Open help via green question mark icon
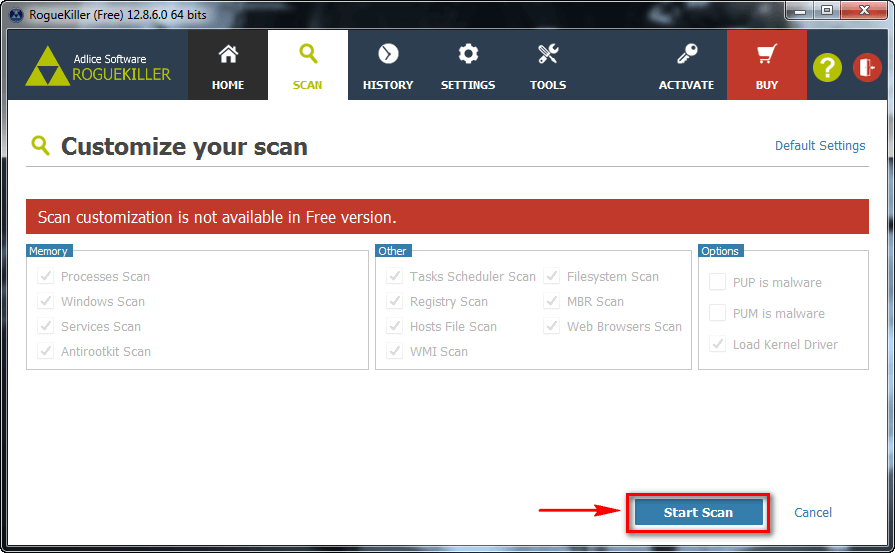Viewport: 895px width, 553px height. 827,67
